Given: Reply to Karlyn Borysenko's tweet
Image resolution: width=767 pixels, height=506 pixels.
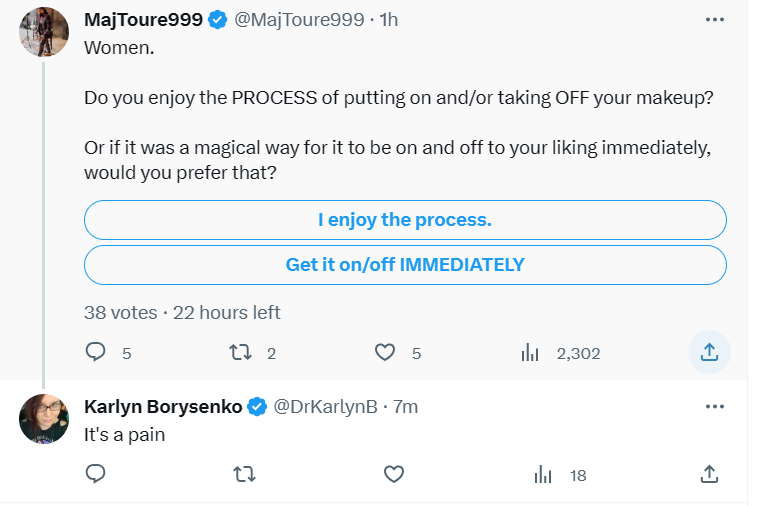Looking at the screenshot, I should click(x=96, y=474).
